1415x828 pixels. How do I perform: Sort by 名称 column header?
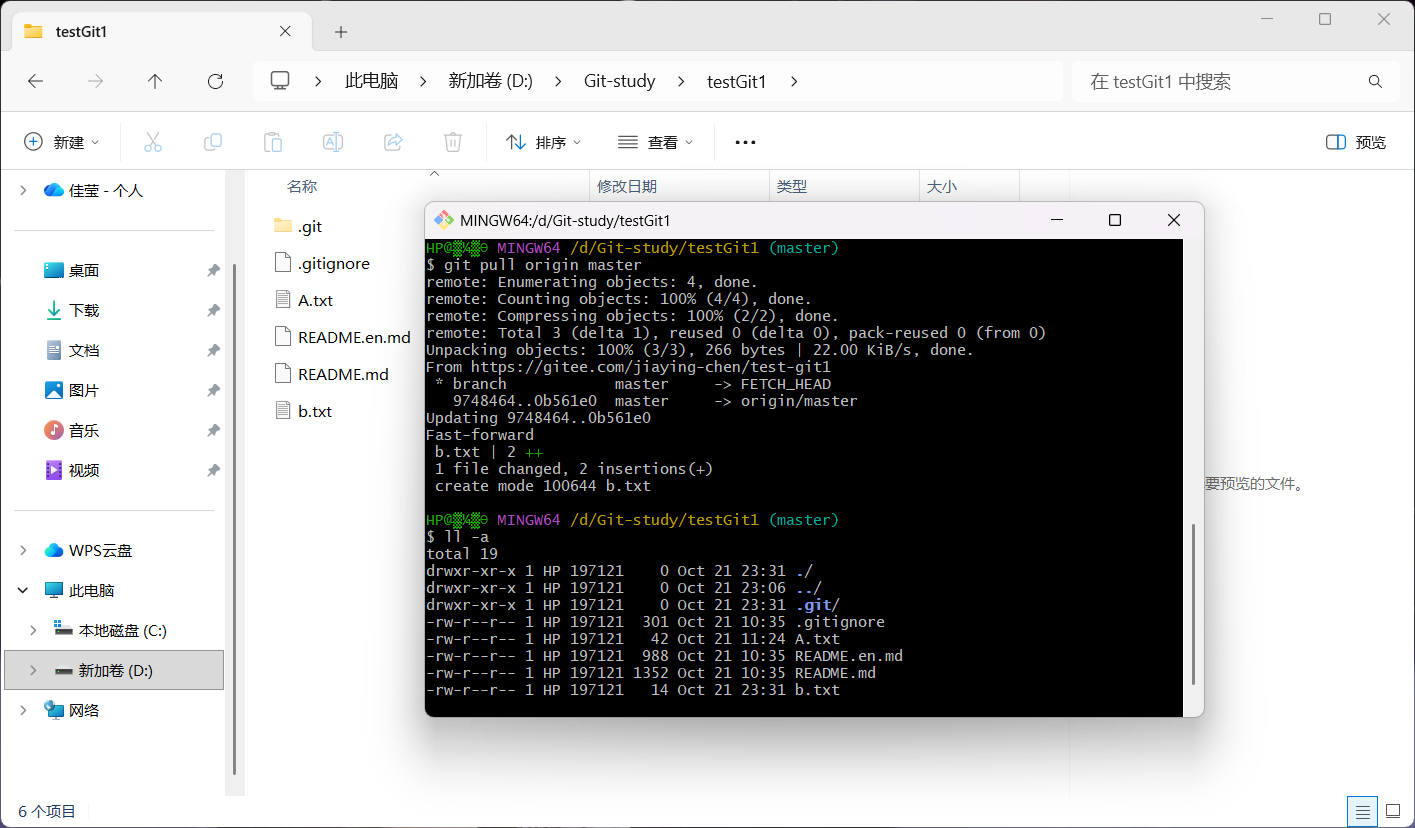[x=302, y=186]
